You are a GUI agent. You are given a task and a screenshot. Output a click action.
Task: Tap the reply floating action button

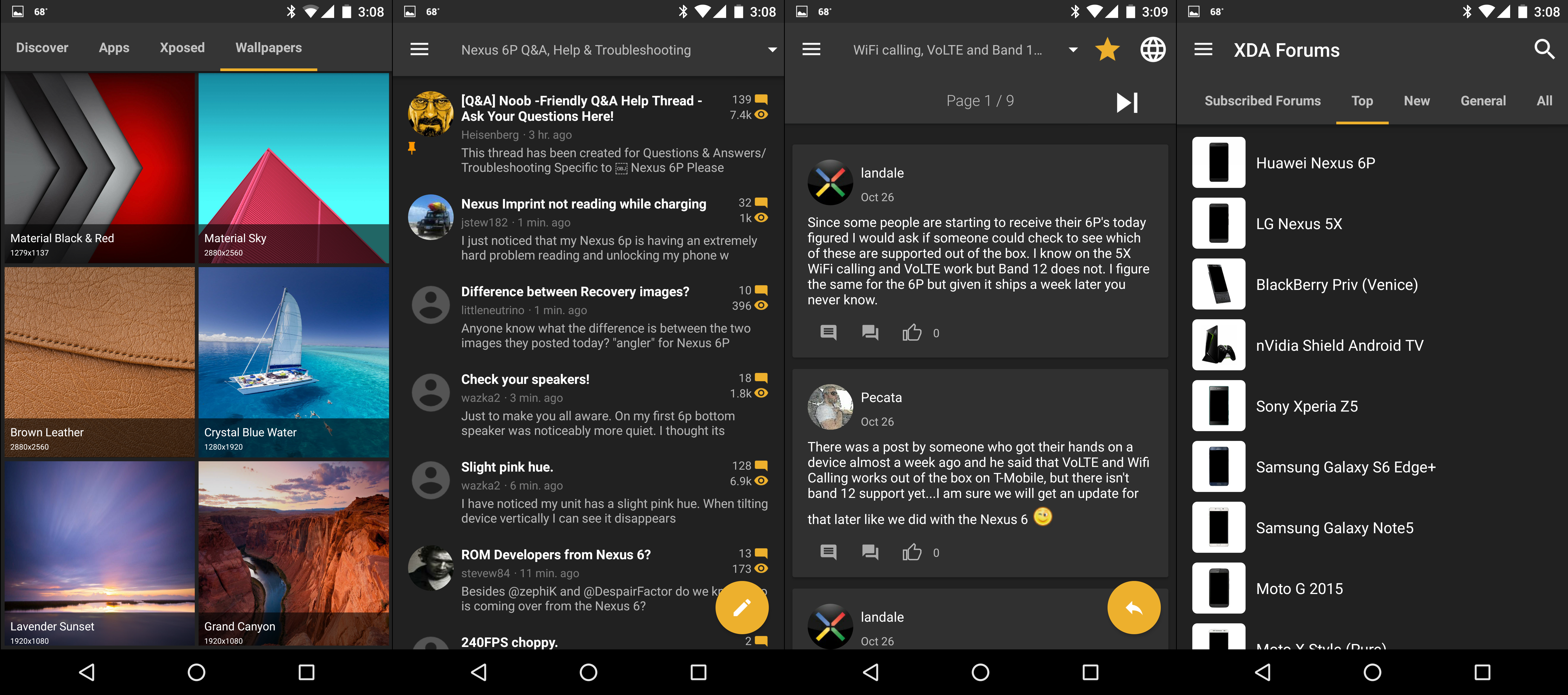point(1133,607)
